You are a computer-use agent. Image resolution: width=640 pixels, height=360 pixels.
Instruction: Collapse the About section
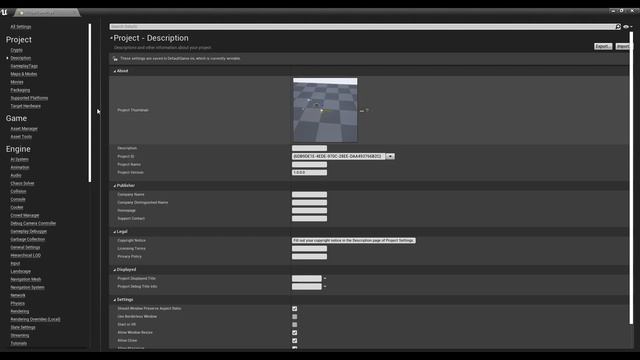coord(115,71)
